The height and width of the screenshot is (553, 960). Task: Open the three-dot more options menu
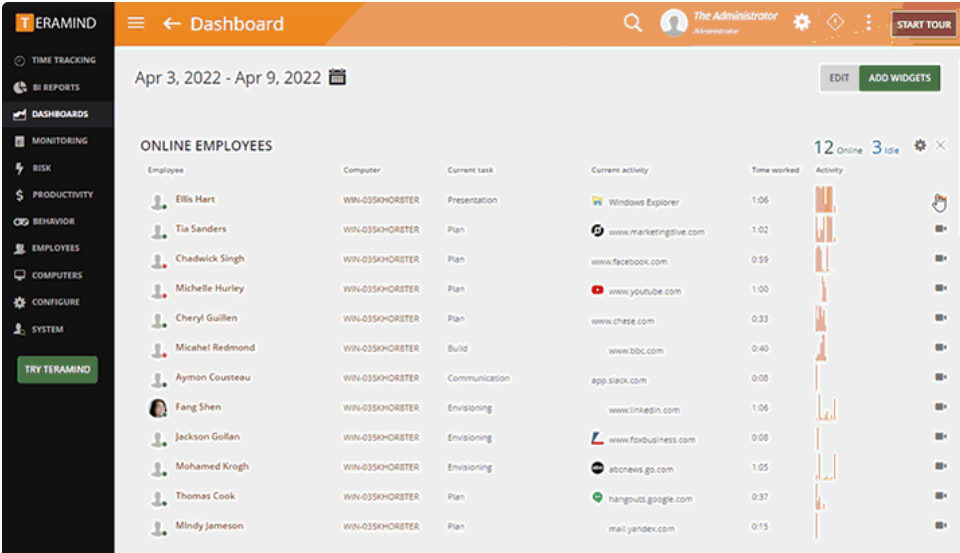pyautogui.click(x=868, y=23)
